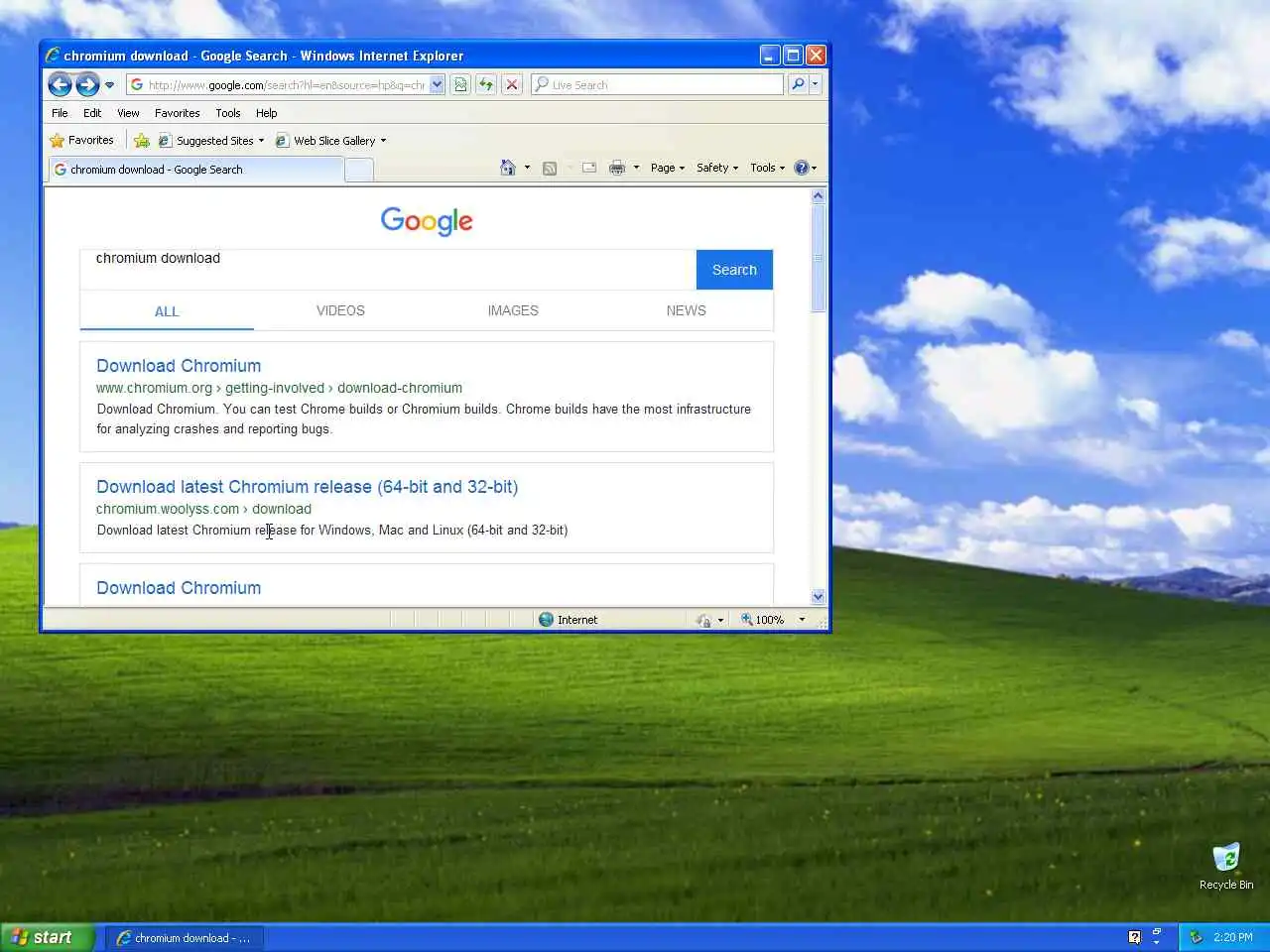Image resolution: width=1270 pixels, height=952 pixels.
Task: Open the Safety command bar menu
Action: click(x=717, y=168)
